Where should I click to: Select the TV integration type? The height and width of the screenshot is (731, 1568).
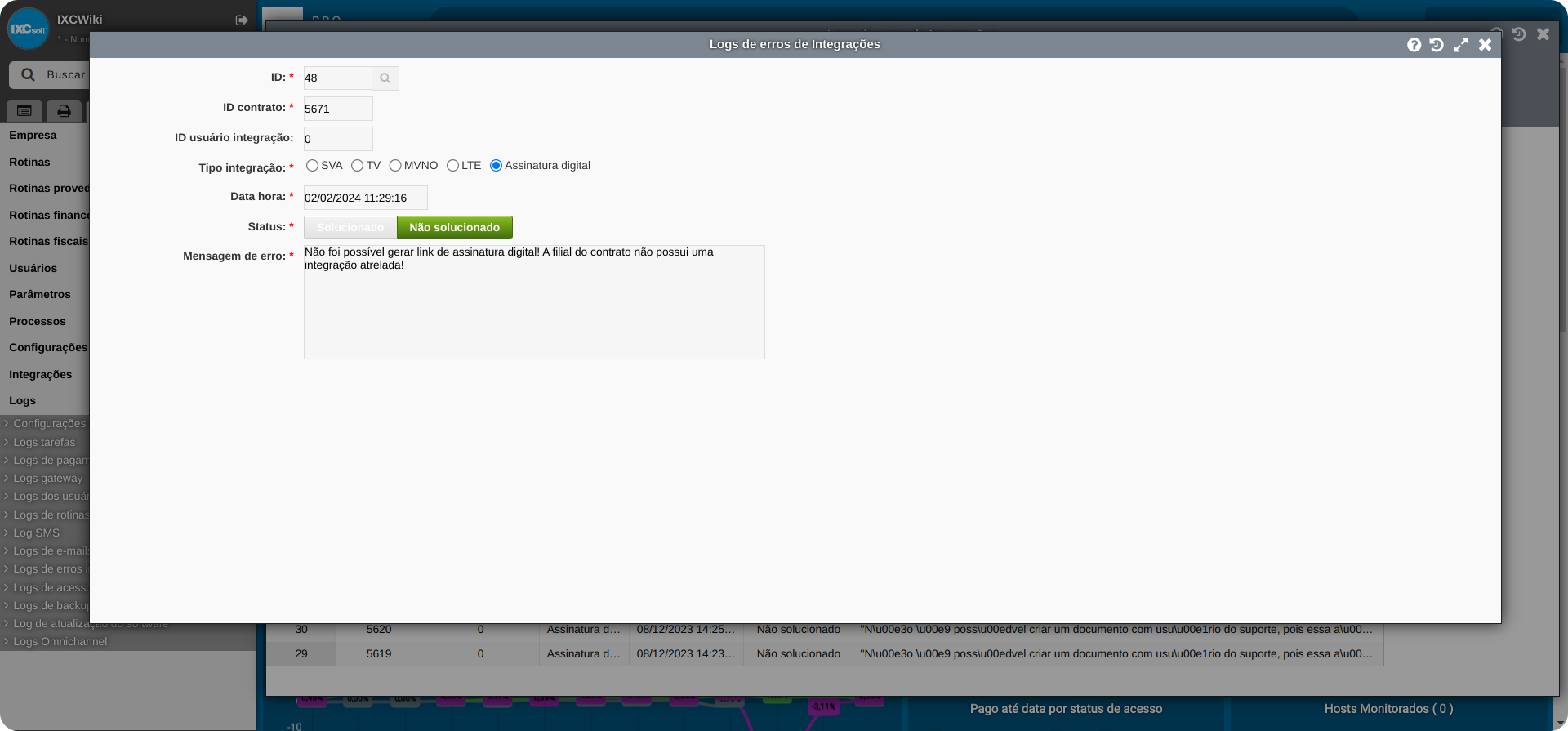tap(357, 165)
